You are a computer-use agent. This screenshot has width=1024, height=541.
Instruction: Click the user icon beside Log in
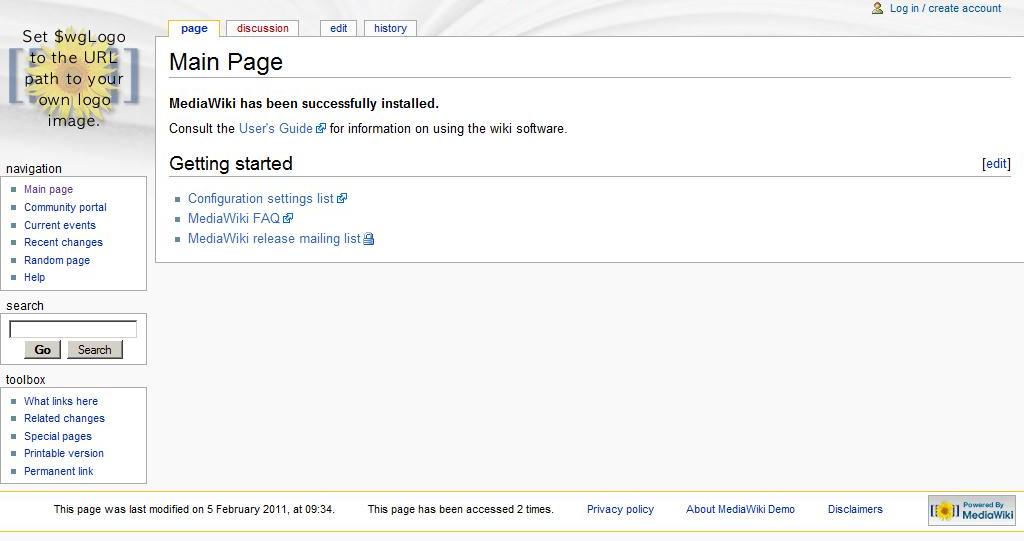click(x=877, y=8)
